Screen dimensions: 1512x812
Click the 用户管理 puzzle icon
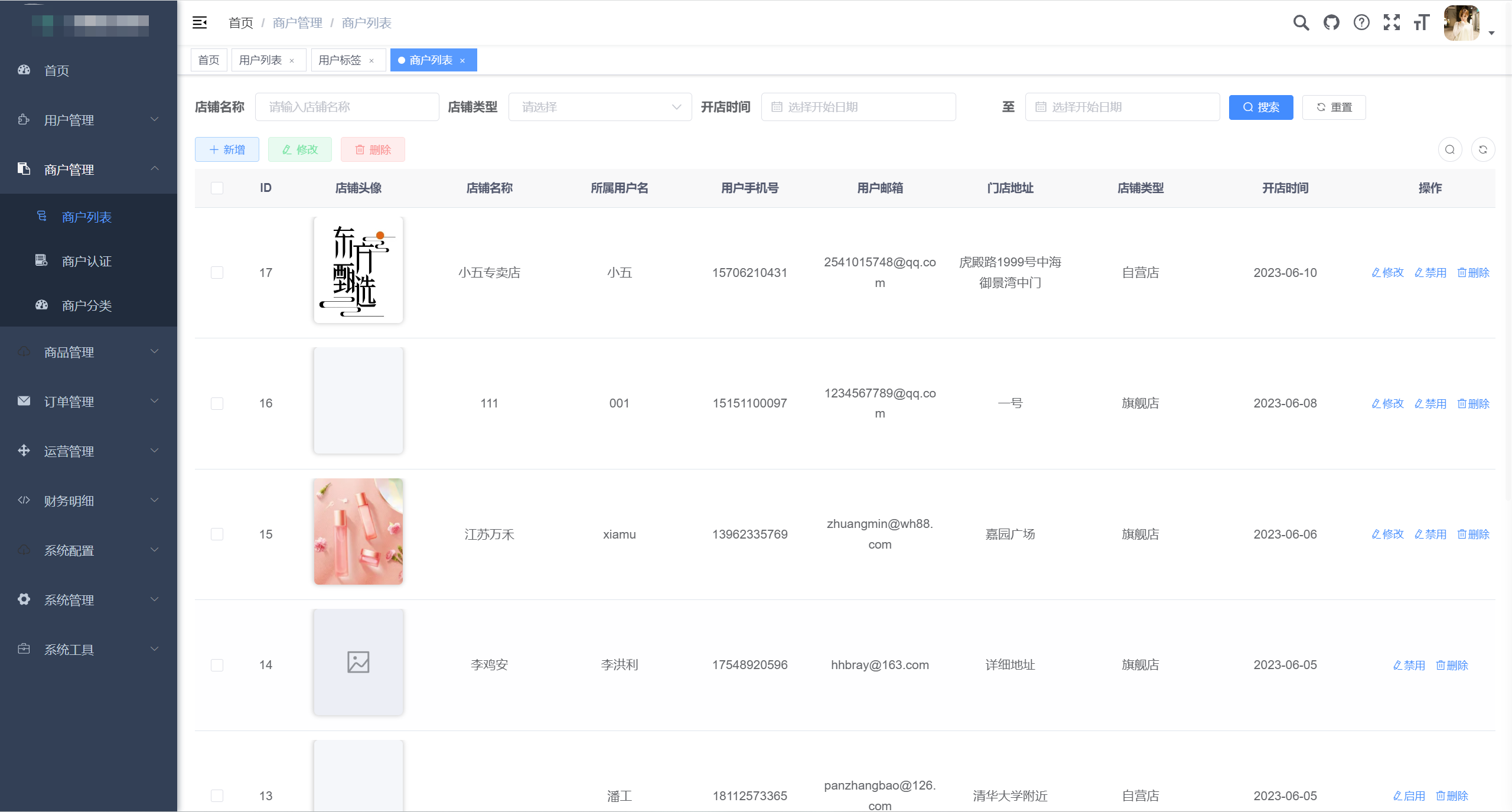point(24,120)
